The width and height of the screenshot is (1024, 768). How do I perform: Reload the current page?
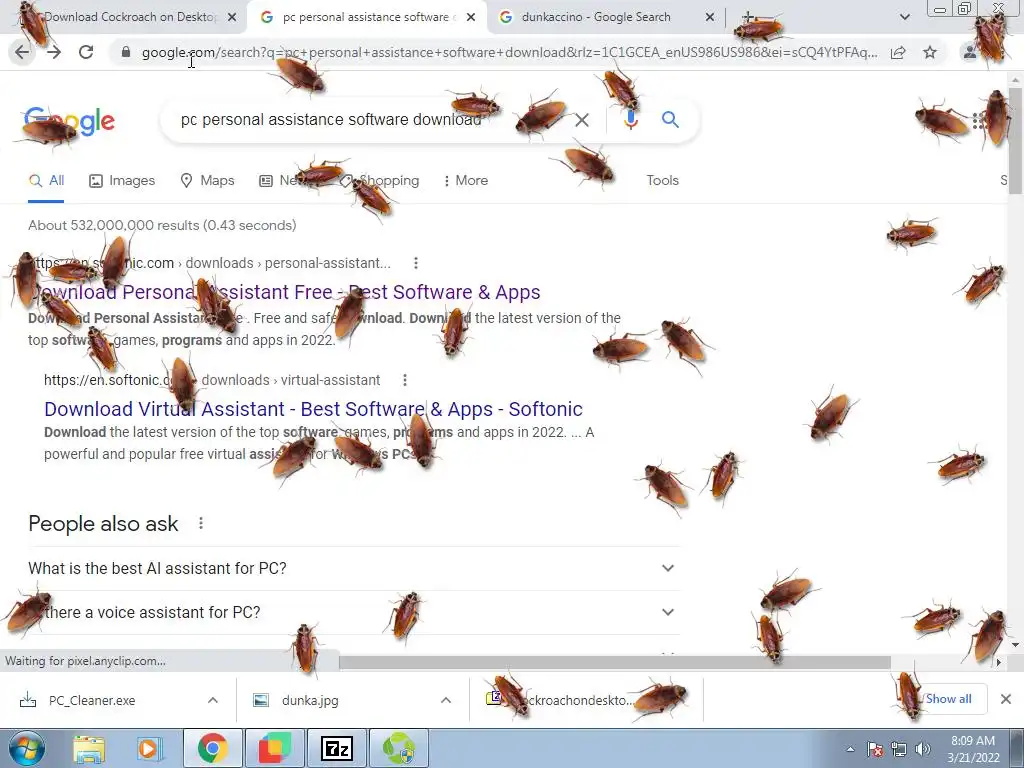[x=86, y=52]
